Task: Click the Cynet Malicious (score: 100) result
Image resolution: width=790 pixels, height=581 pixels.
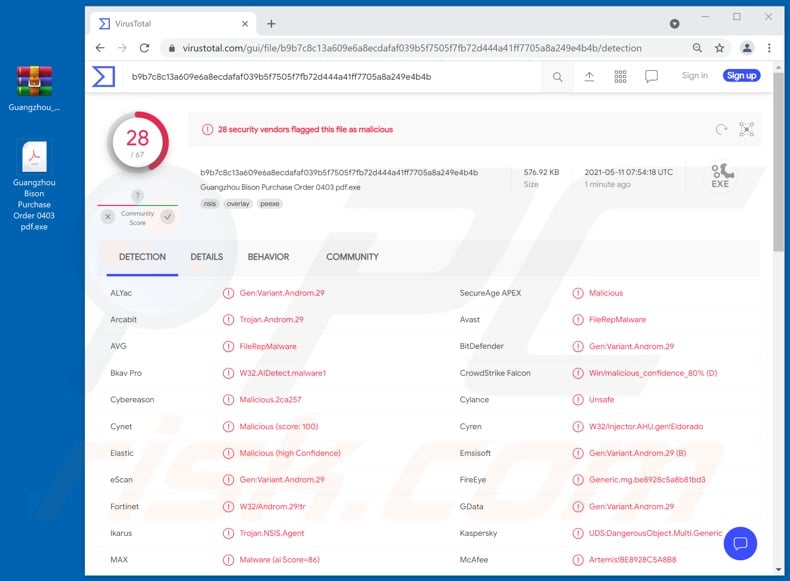Action: coord(279,426)
